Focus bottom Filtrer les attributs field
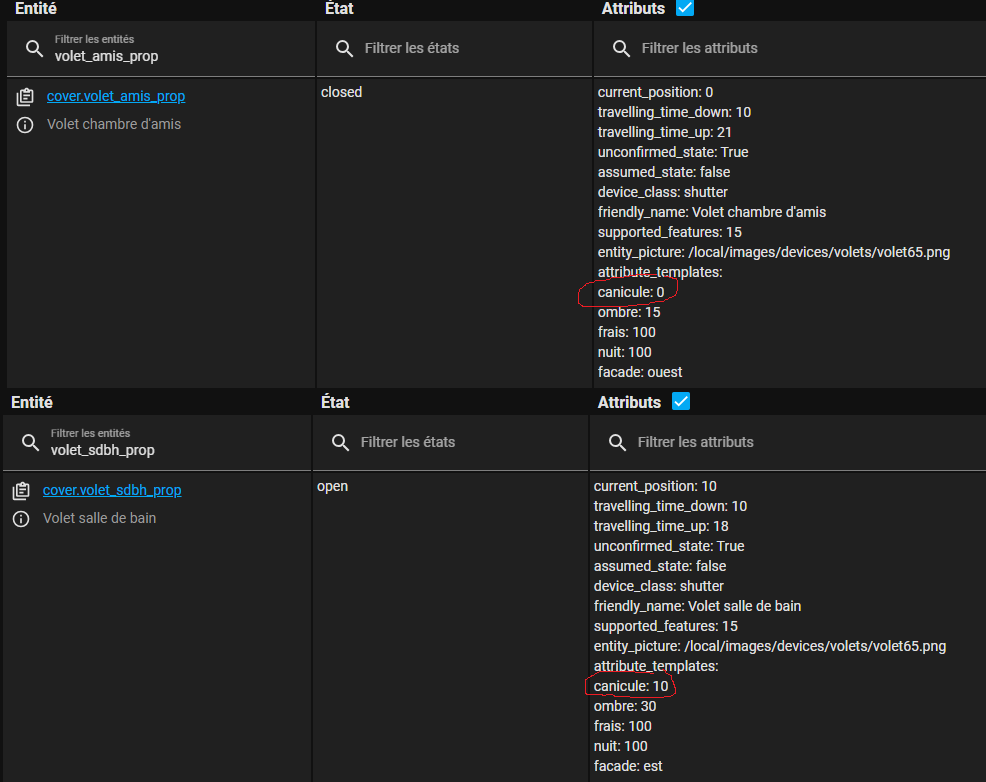986x782 pixels. tap(788, 443)
